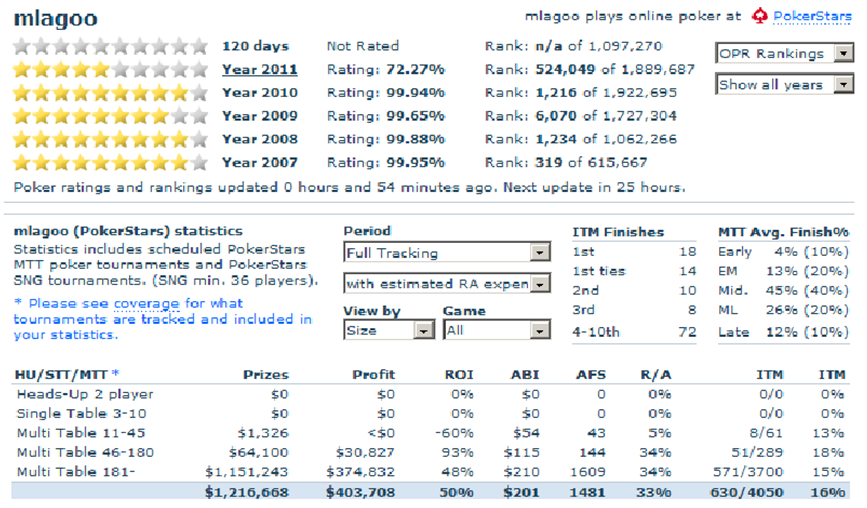The height and width of the screenshot is (508, 867).
Task: Click the grey stars for 120 days
Action: 111,46
